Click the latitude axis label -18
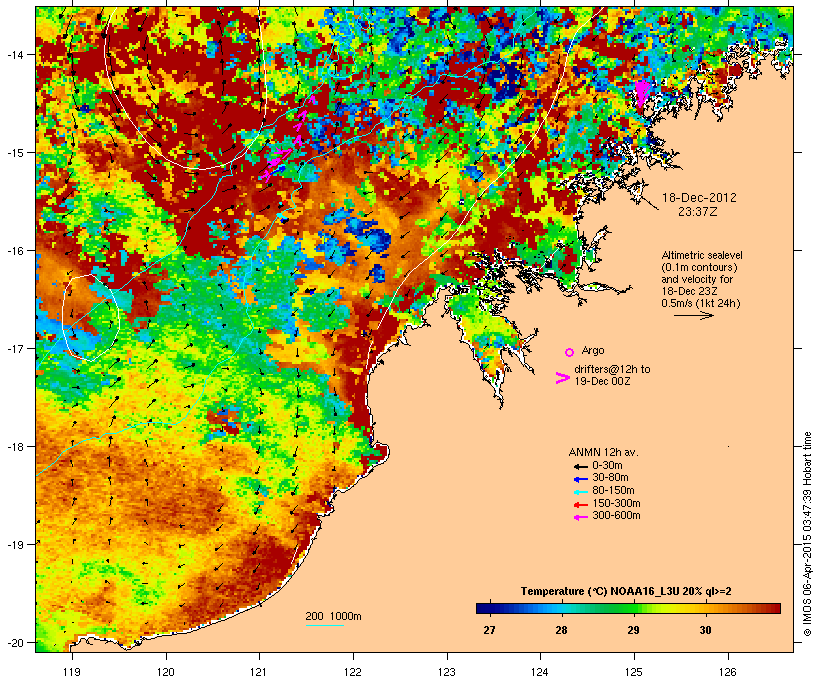 tap(14, 447)
